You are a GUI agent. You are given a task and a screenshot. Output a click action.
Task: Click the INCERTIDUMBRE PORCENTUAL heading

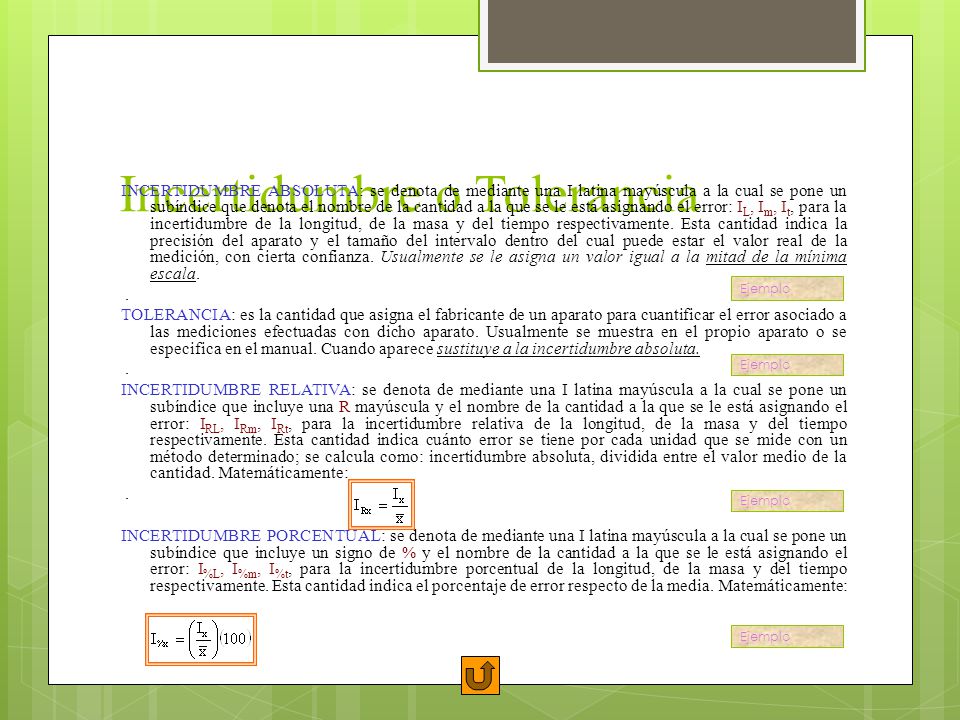click(x=252, y=536)
